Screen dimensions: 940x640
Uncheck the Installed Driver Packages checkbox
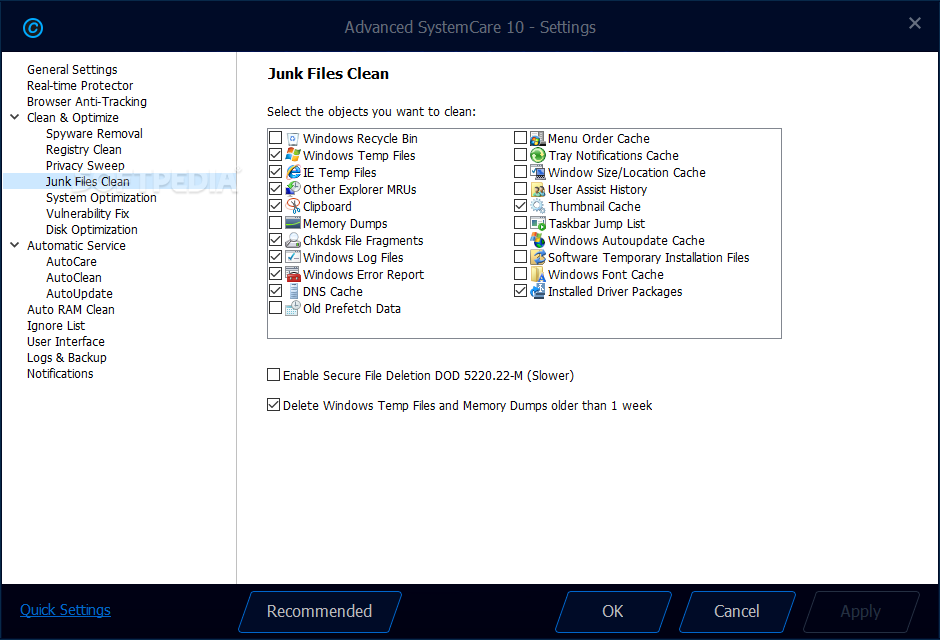click(520, 291)
